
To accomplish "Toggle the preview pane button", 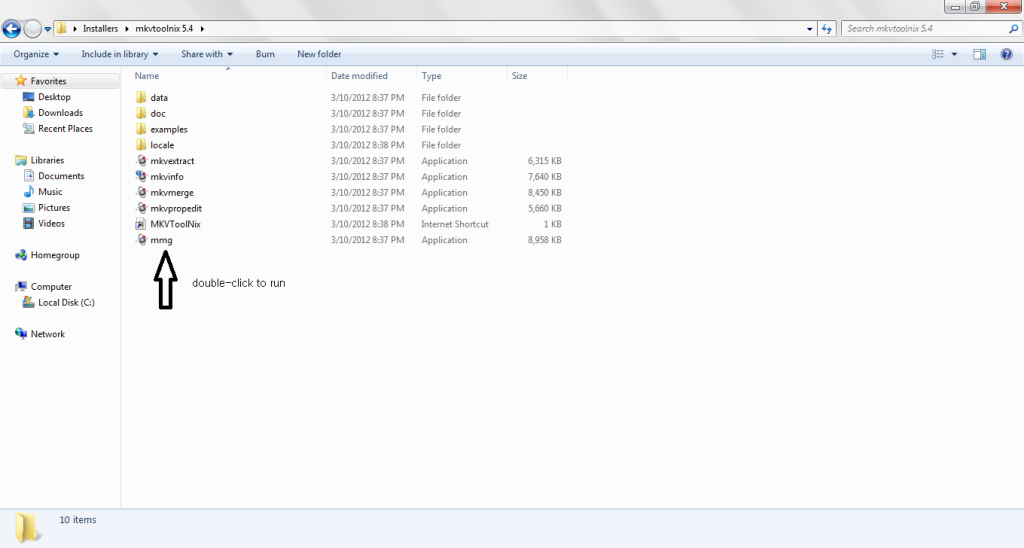I will (980, 54).
